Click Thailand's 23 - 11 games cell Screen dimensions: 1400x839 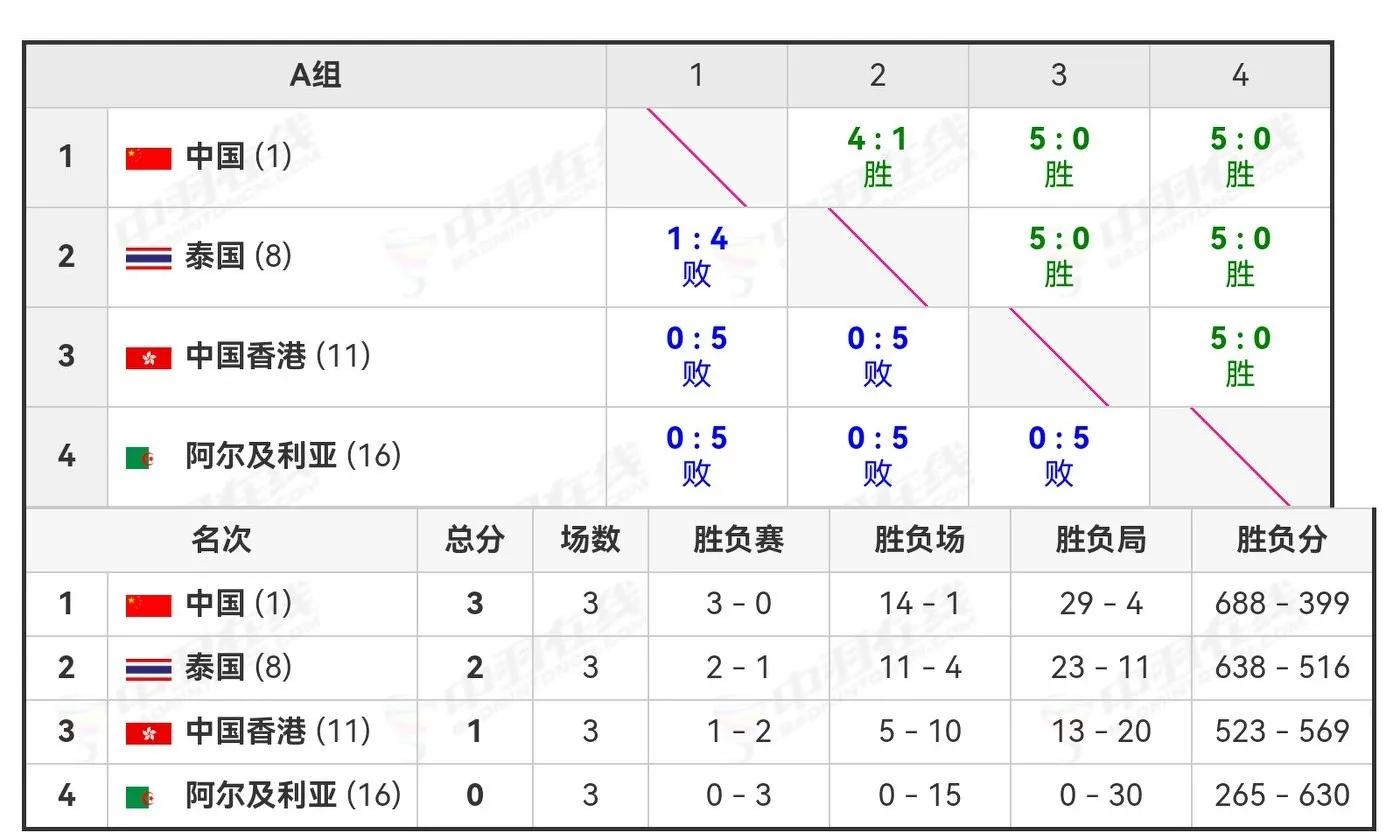[x=1101, y=667]
